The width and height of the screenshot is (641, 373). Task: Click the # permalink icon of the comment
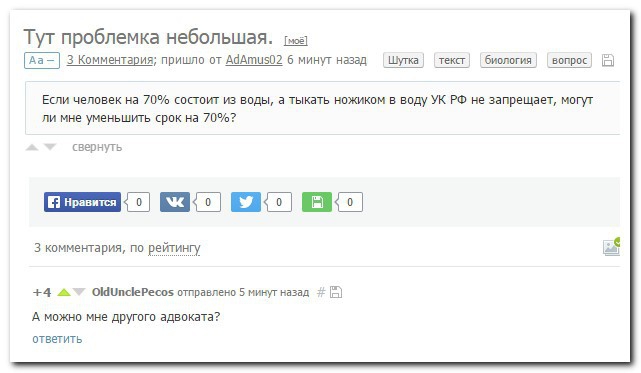point(321,292)
